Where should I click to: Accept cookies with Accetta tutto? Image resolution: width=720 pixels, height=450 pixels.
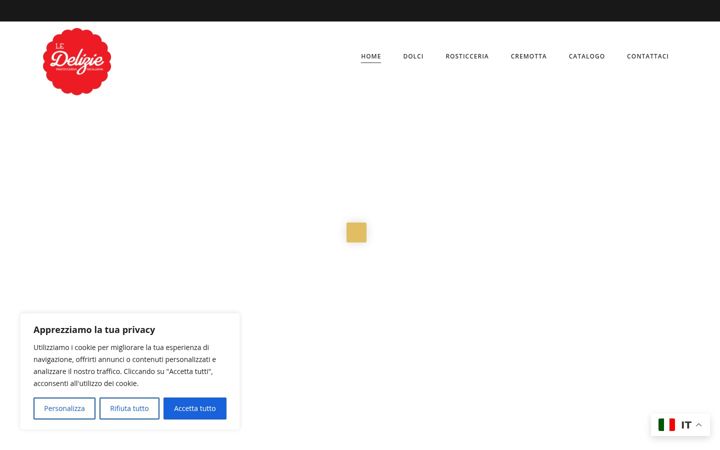195,408
